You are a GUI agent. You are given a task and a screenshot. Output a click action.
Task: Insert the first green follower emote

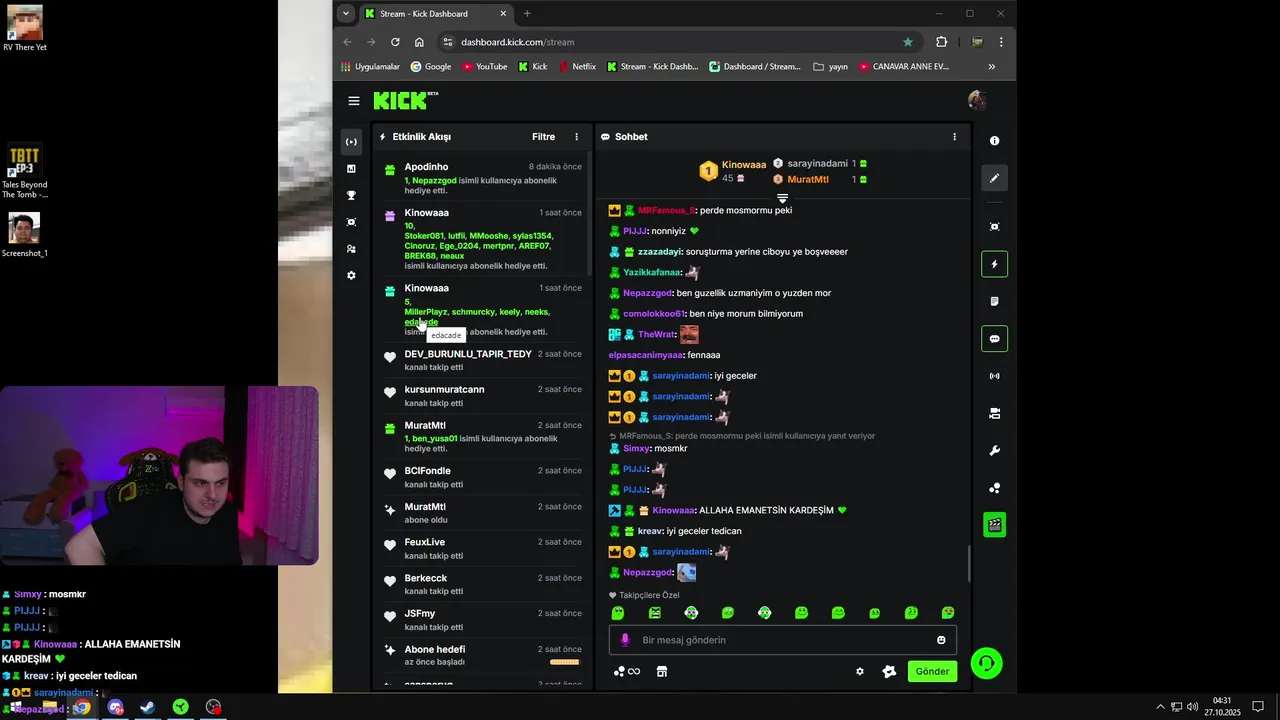pyautogui.click(x=618, y=613)
